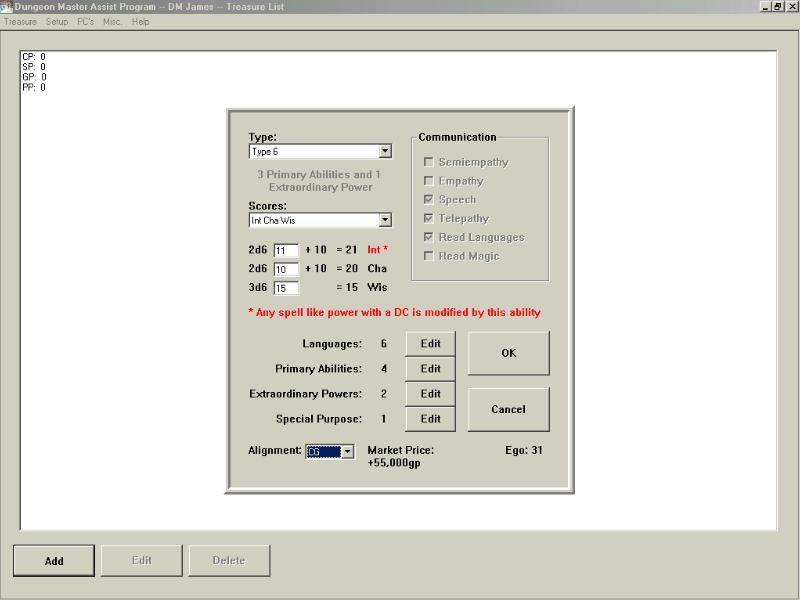Toggle the Telepathy checkbox
Screen dimensions: 800x600
[429, 219]
